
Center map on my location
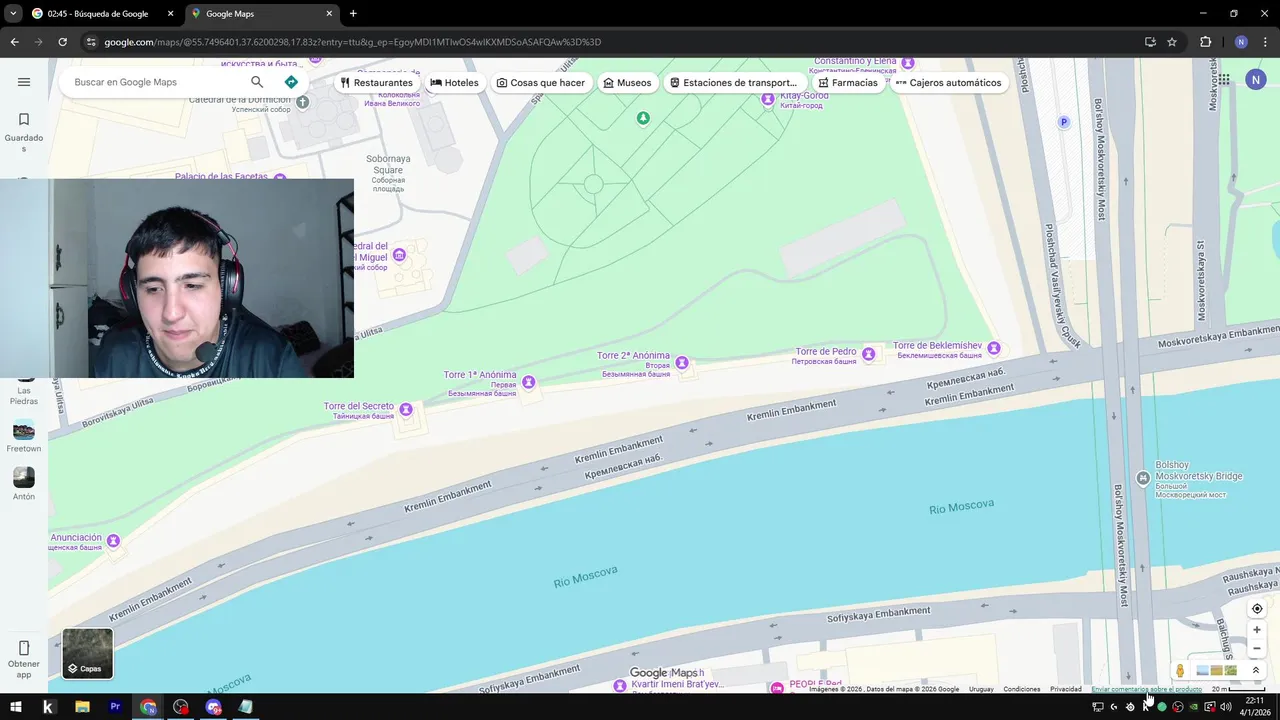tap(1257, 609)
